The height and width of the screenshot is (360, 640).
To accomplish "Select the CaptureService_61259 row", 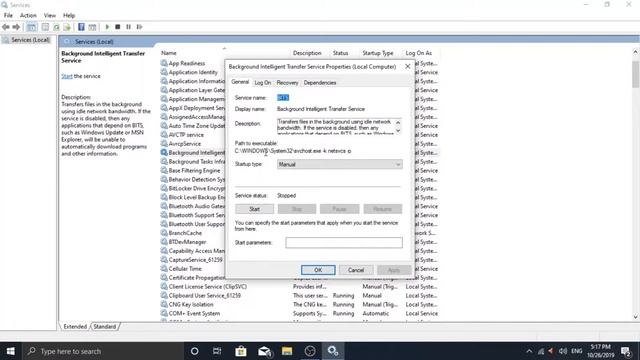I will (x=193, y=260).
